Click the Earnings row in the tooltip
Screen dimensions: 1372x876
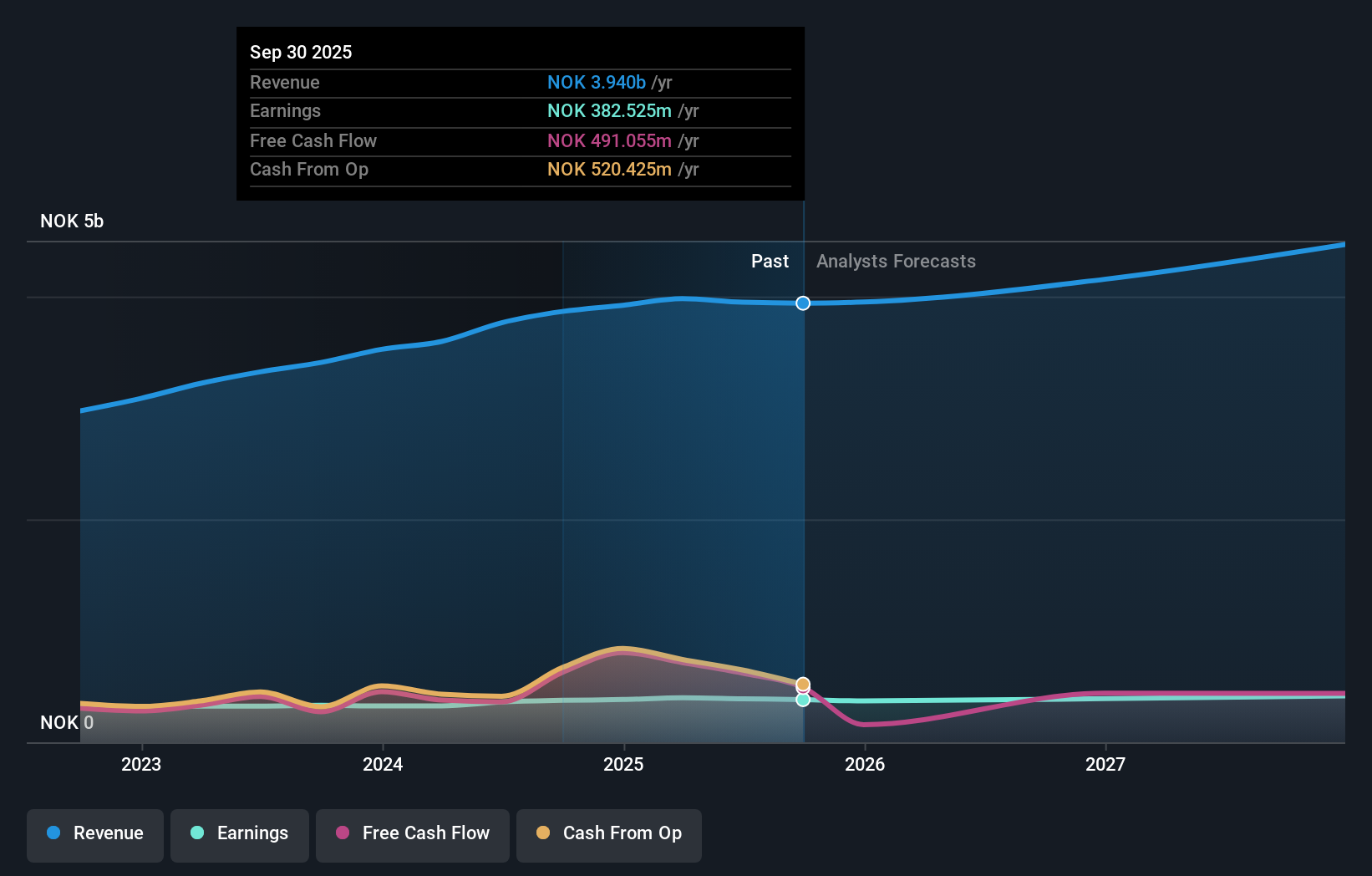(x=520, y=111)
